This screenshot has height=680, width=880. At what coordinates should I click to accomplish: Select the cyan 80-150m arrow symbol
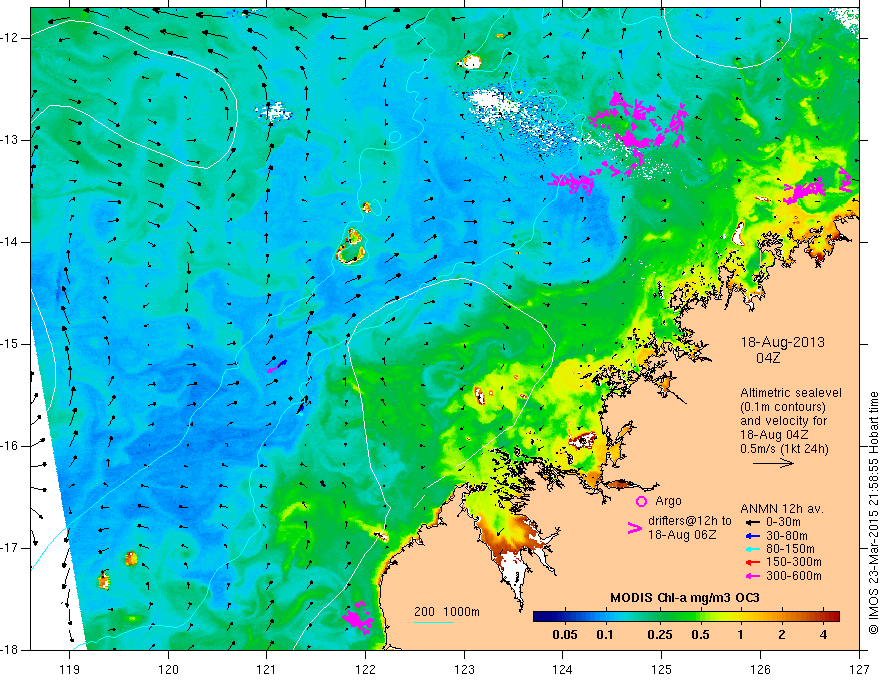752,549
